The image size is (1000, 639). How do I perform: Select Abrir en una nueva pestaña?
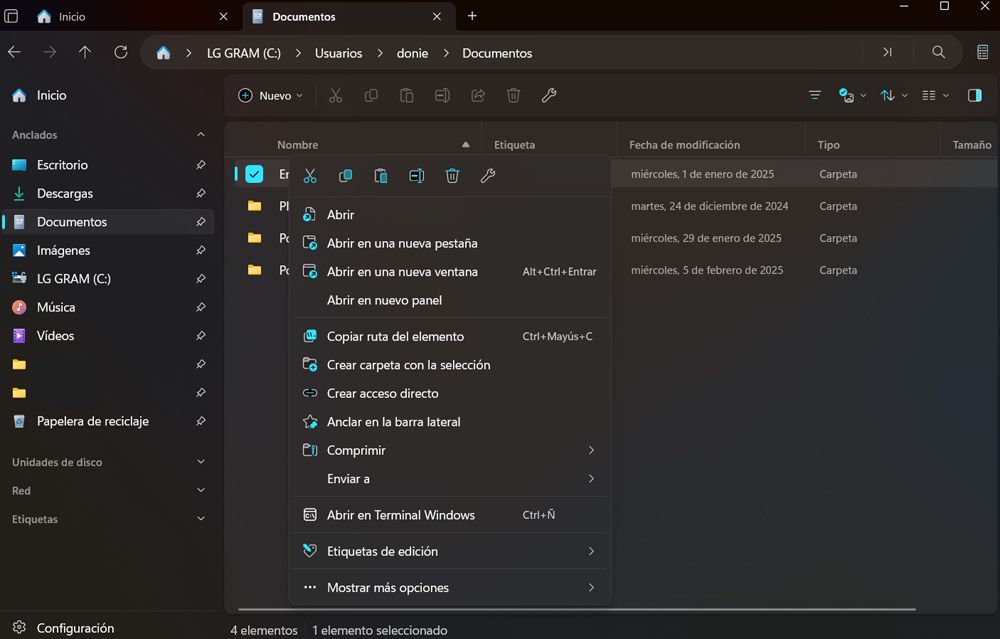tap(450, 243)
